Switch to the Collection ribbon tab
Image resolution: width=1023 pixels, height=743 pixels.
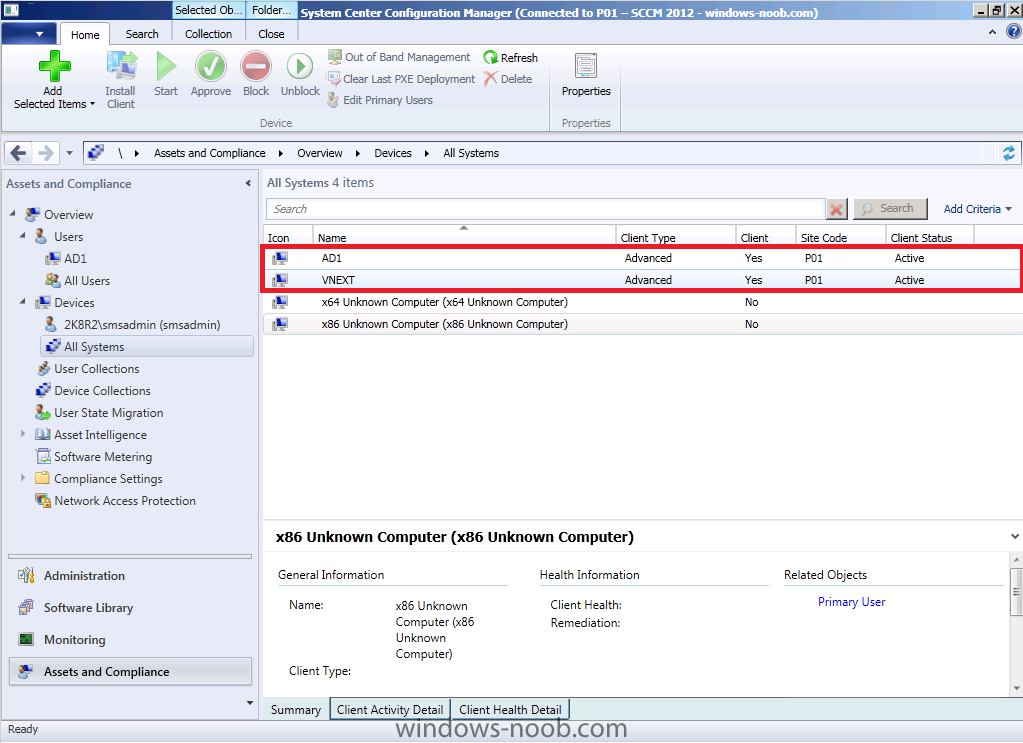[x=208, y=34]
